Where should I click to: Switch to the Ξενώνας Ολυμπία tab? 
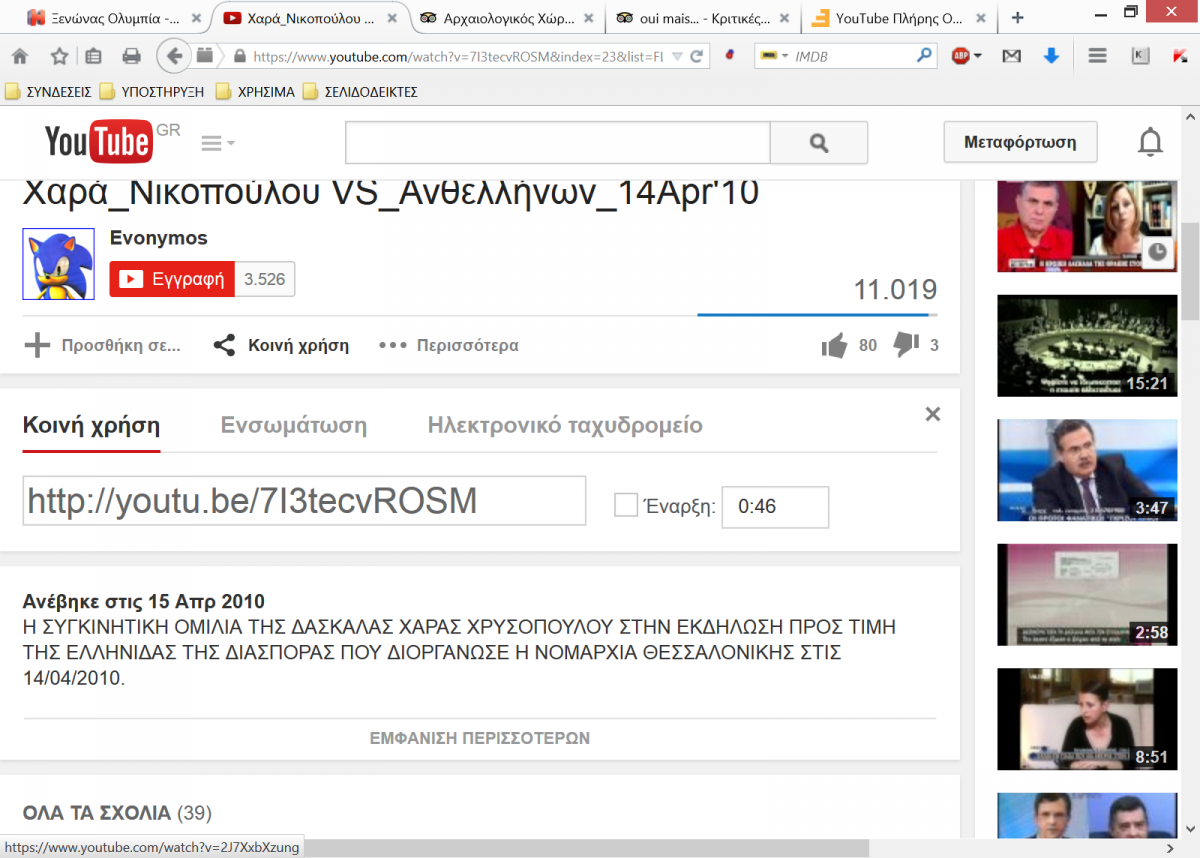coord(106,18)
